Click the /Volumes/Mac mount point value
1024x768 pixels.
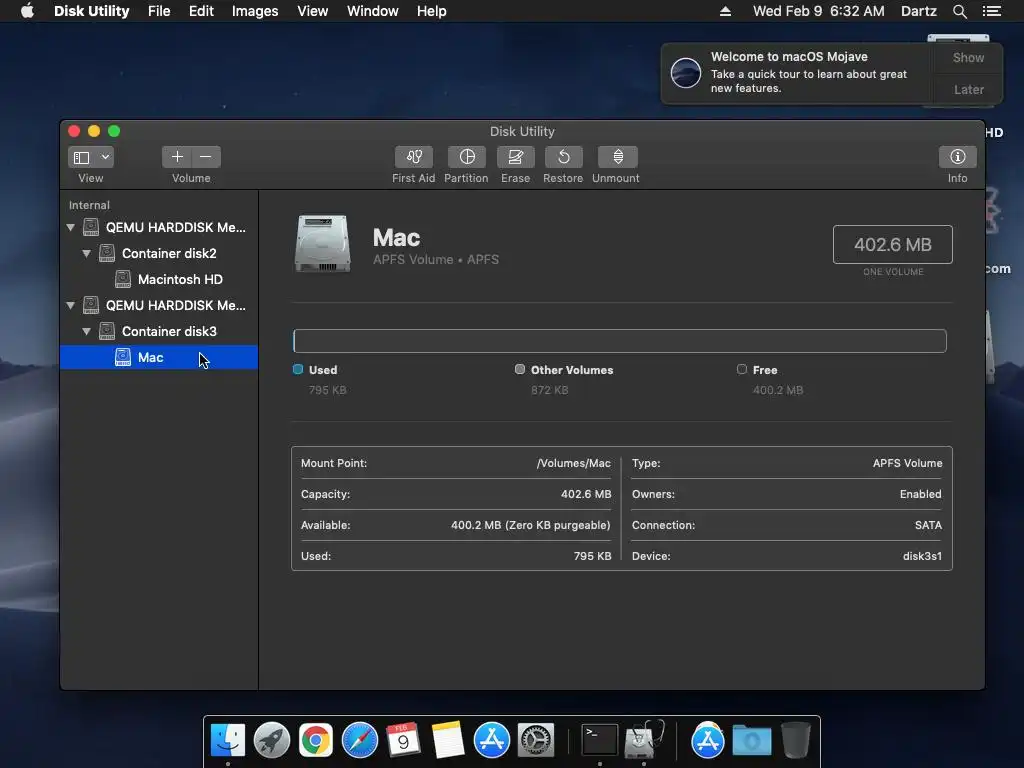[573, 463]
